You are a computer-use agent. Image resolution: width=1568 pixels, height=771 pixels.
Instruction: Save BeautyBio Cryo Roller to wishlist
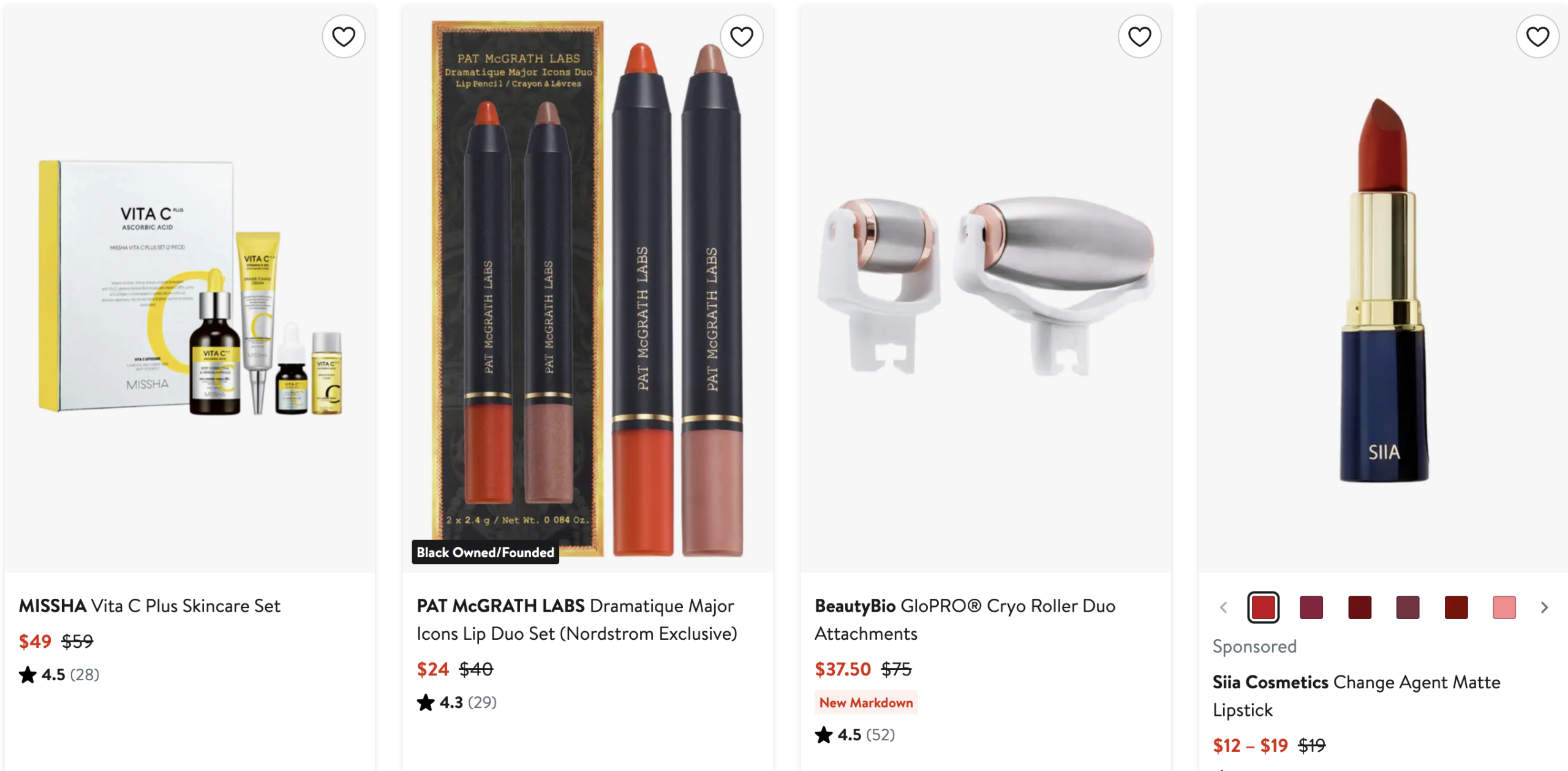[1139, 37]
